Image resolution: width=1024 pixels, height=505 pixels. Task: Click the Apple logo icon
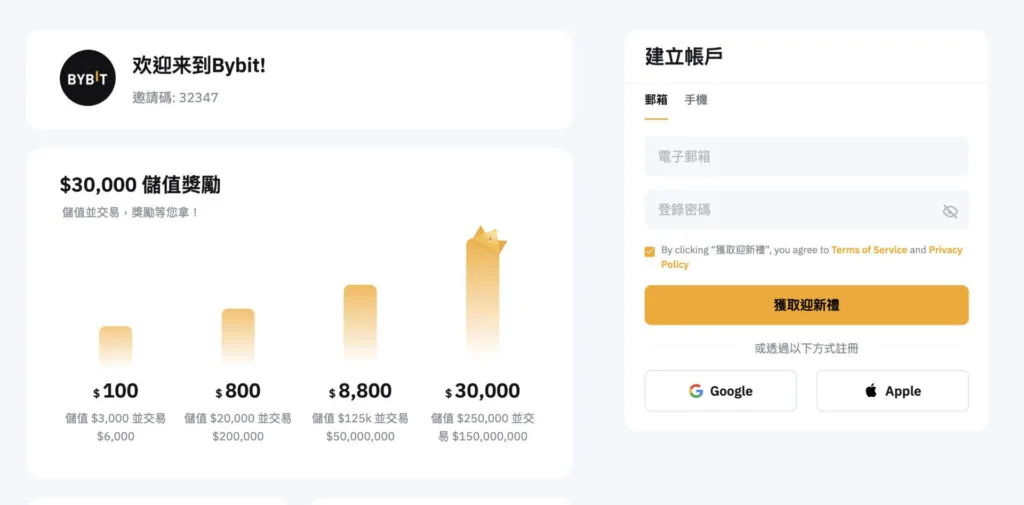click(871, 391)
